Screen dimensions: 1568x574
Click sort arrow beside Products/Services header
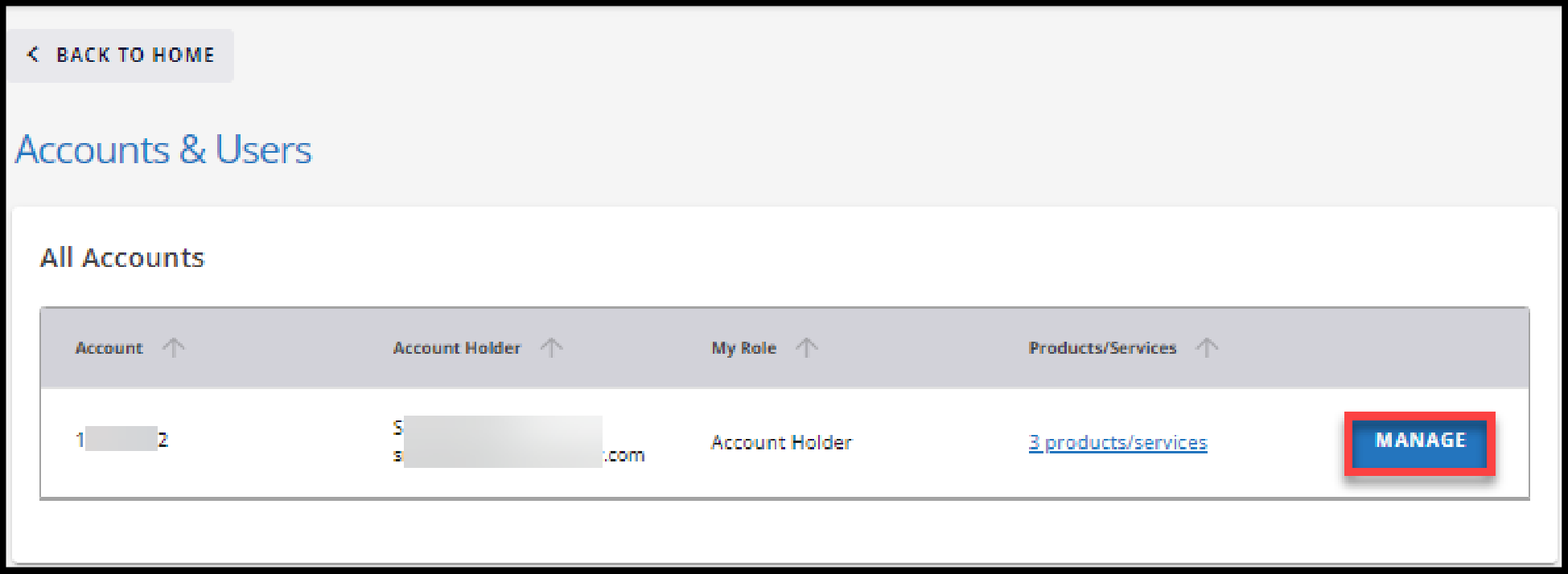click(x=1206, y=347)
